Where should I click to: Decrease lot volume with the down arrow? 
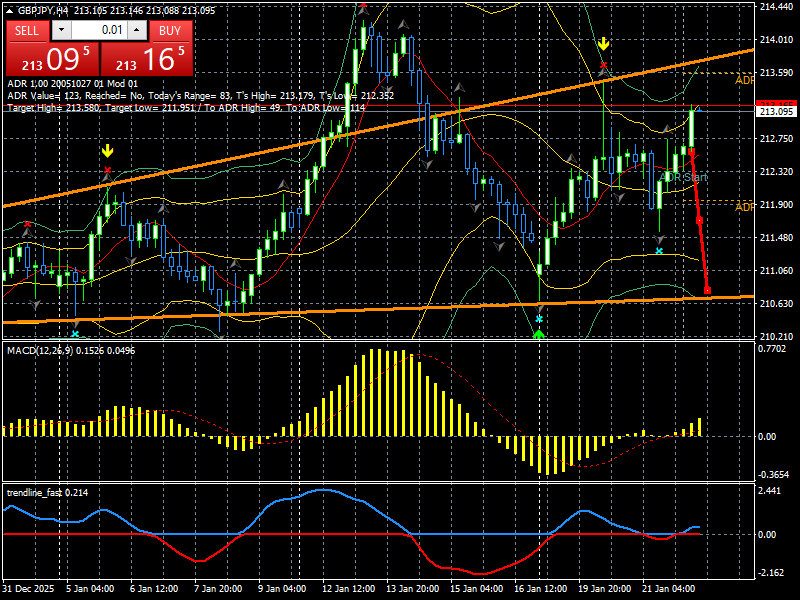[62, 31]
